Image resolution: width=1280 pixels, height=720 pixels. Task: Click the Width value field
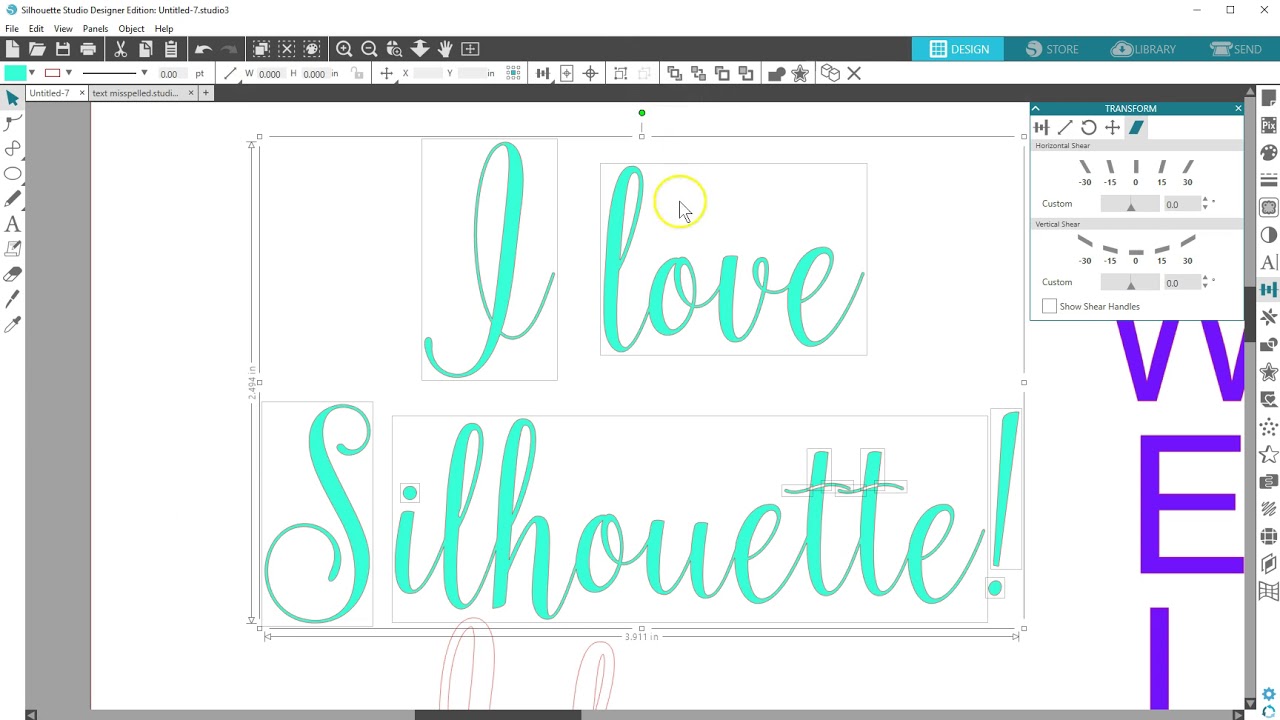coord(270,73)
